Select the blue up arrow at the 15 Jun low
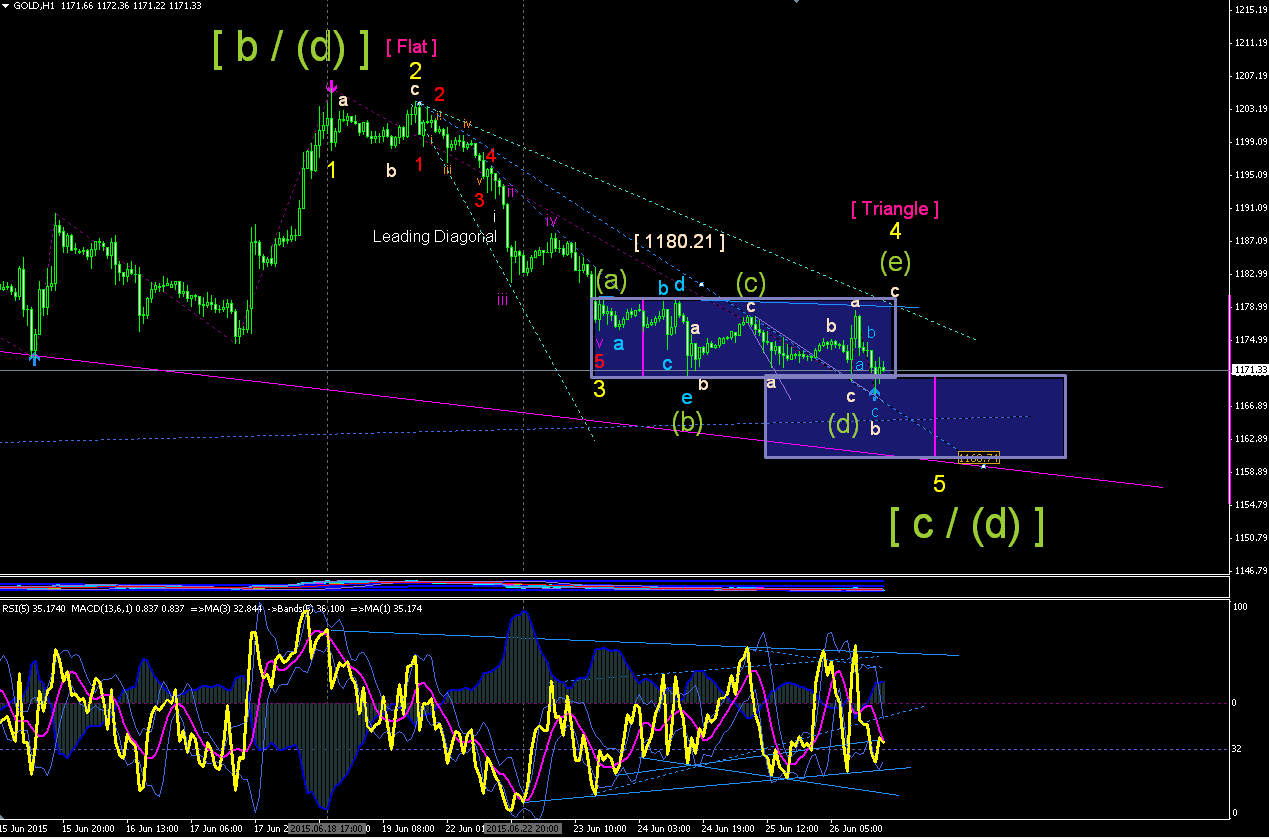The image size is (1269, 839). tap(35, 357)
